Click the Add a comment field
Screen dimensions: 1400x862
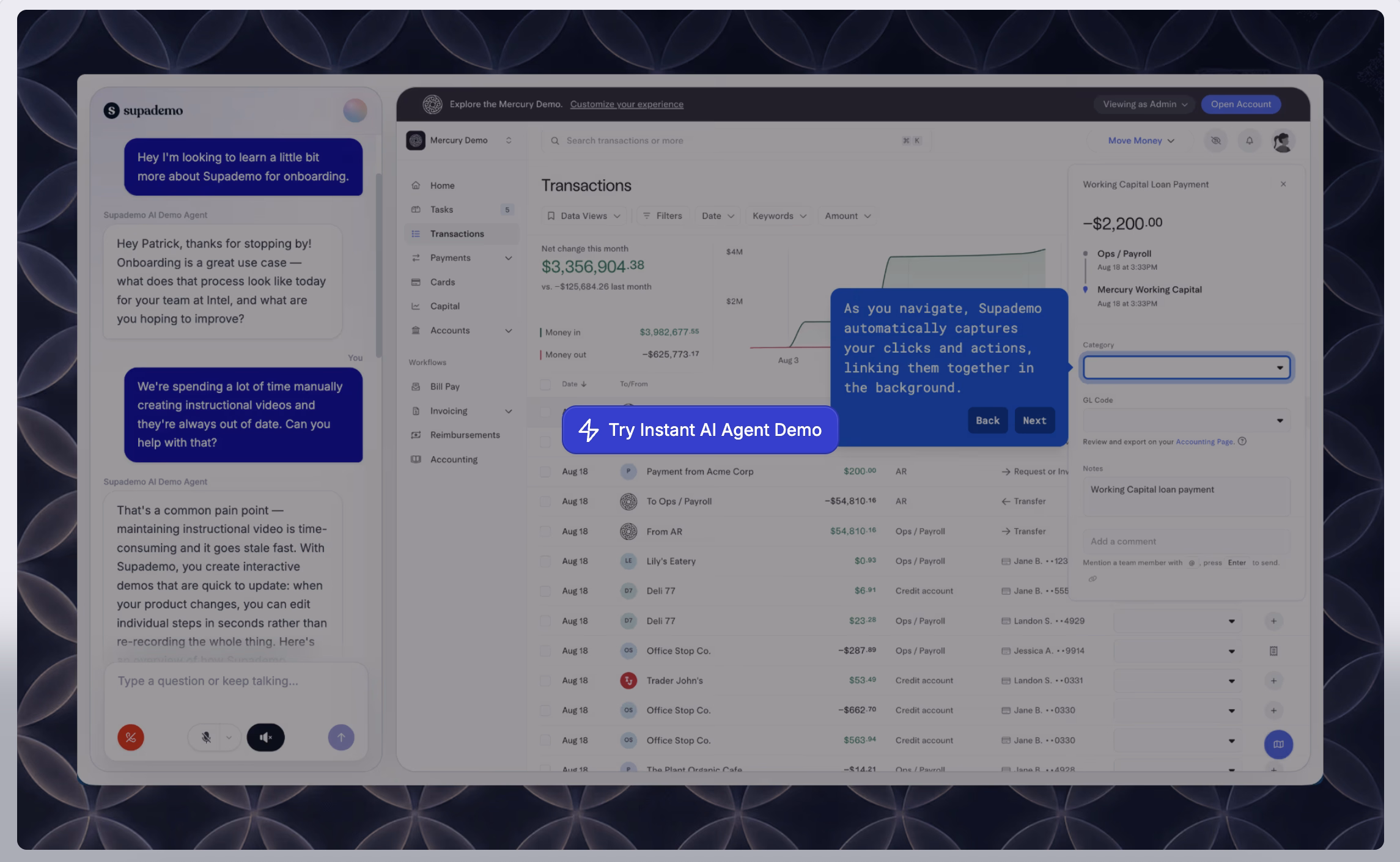1186,541
